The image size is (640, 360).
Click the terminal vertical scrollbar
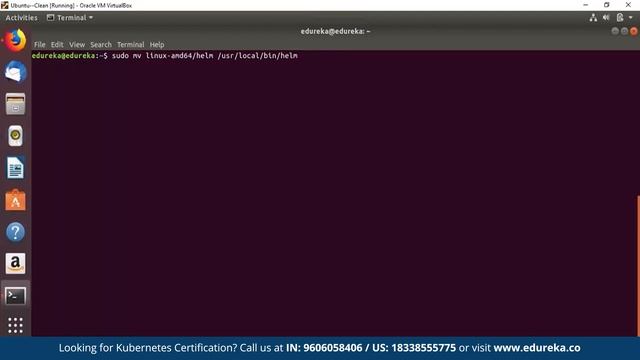pyautogui.click(x=638, y=266)
